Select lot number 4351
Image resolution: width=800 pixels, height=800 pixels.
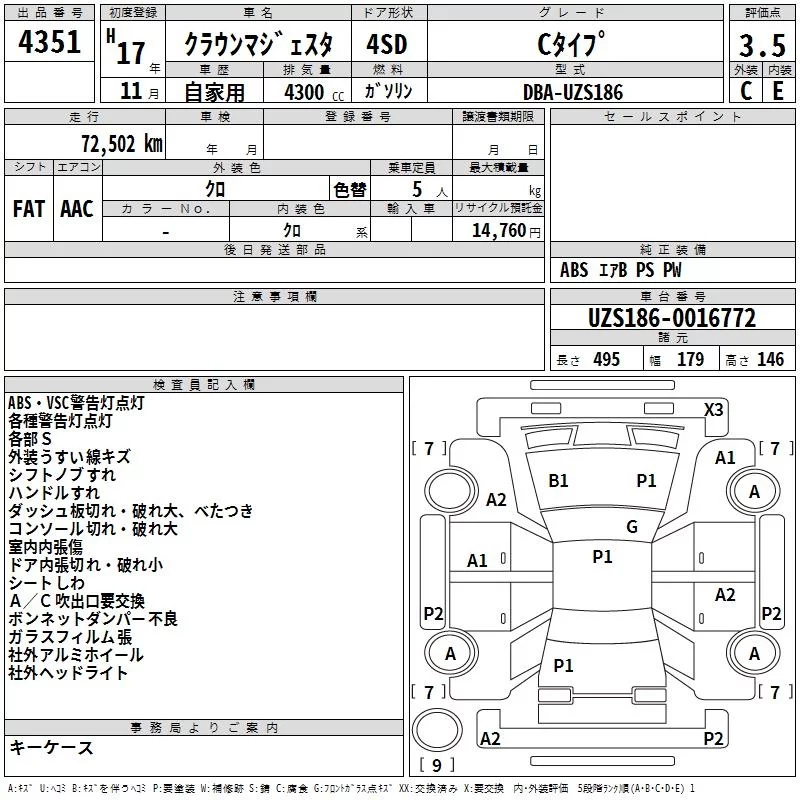coord(49,42)
